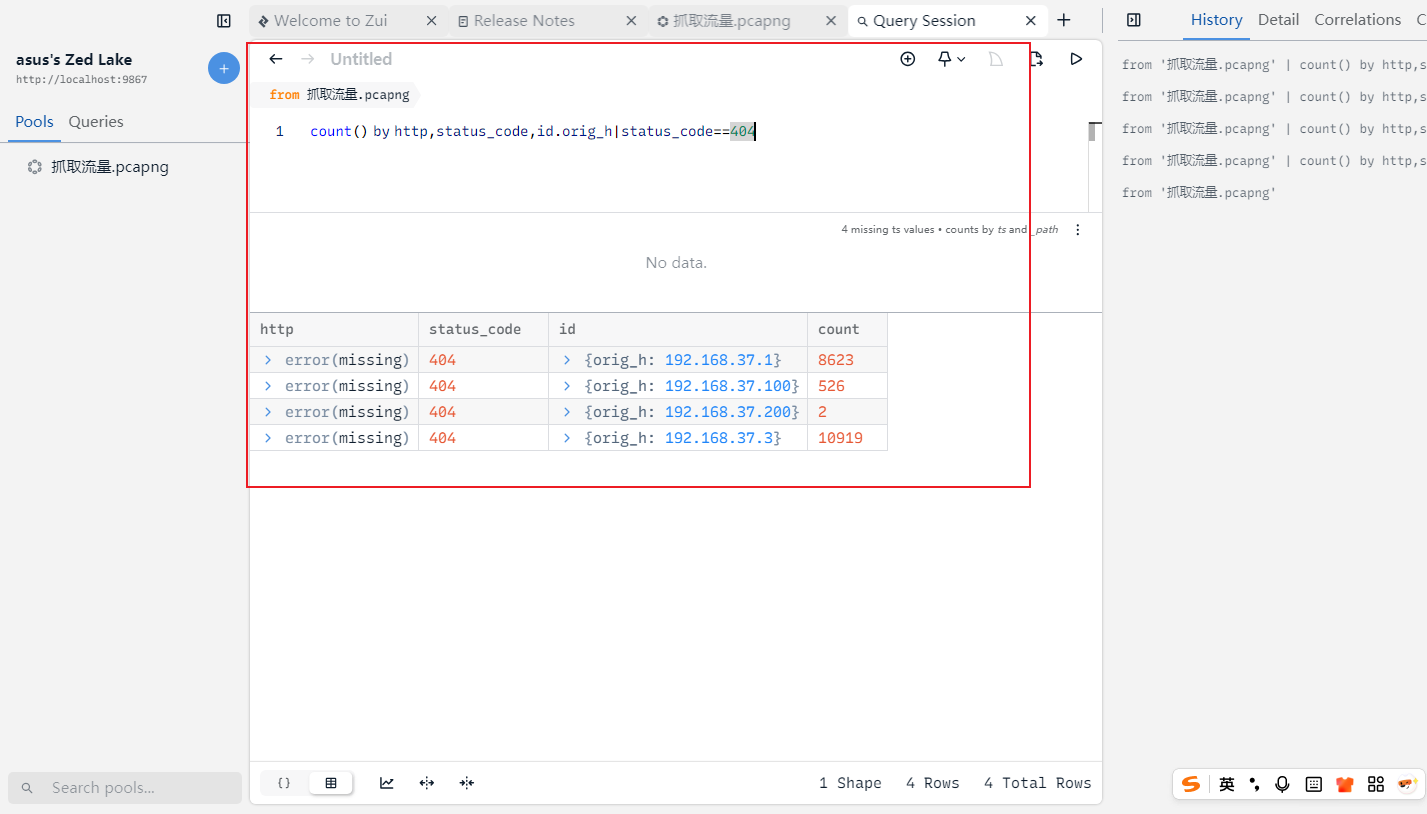This screenshot has height=814, width=1427.
Task: Click the circled plus icon in the query toolbar
Action: tap(908, 59)
